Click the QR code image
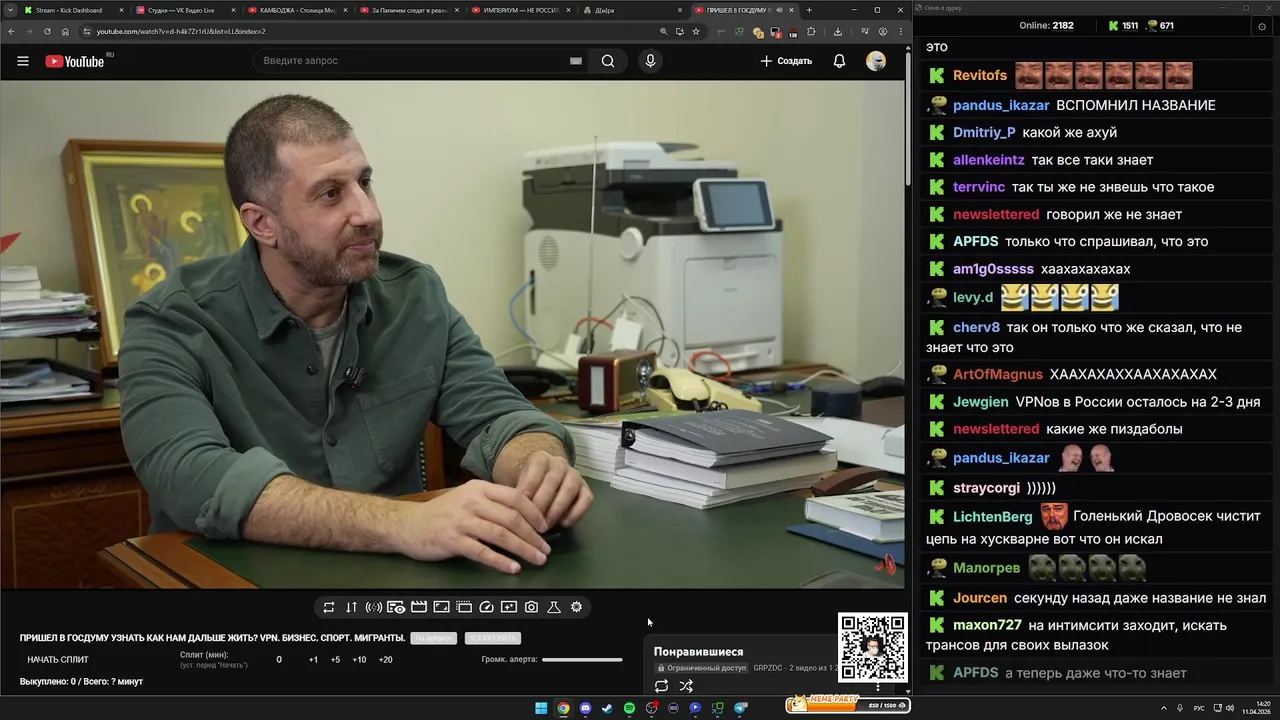This screenshot has height=720, width=1280. (x=873, y=648)
